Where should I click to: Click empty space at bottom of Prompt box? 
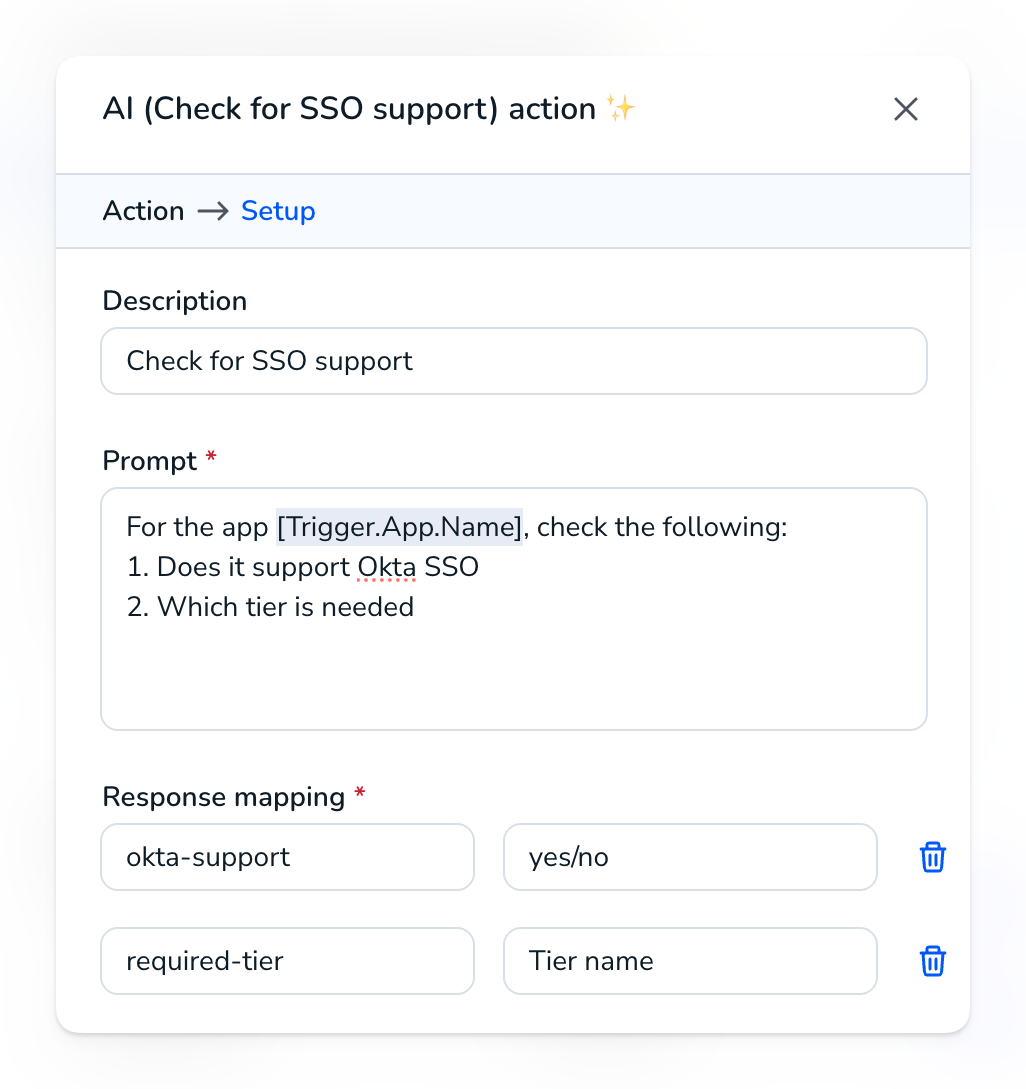coord(514,681)
